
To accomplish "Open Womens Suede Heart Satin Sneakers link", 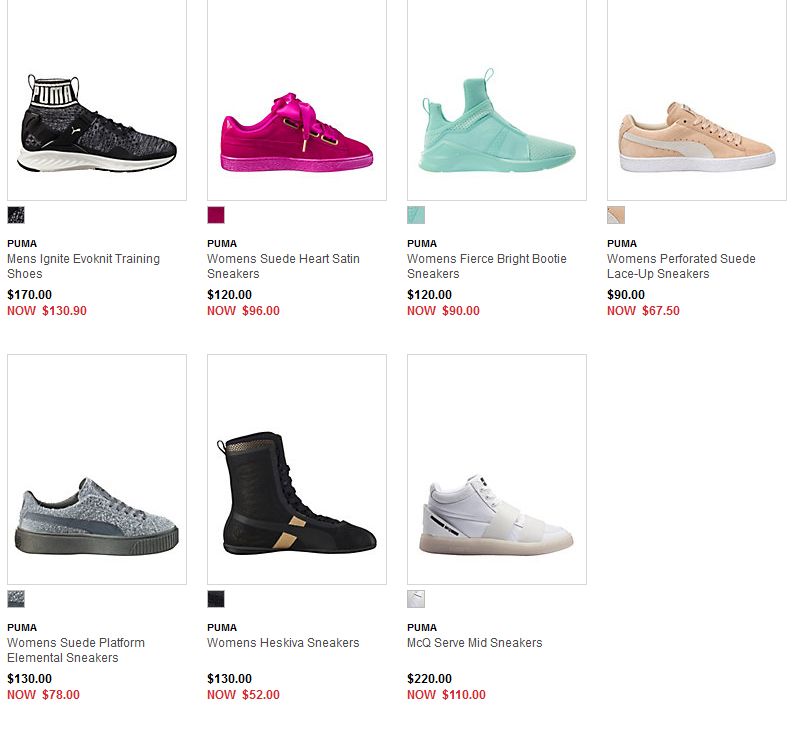I will click(283, 266).
